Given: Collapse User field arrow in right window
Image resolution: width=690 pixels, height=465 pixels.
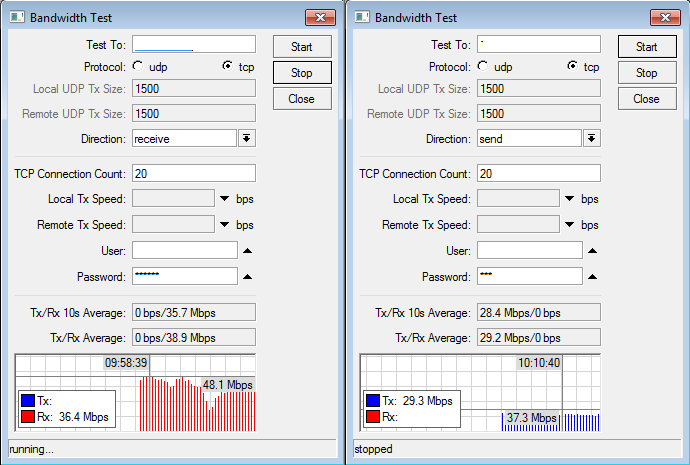Looking at the screenshot, I should pos(593,251).
